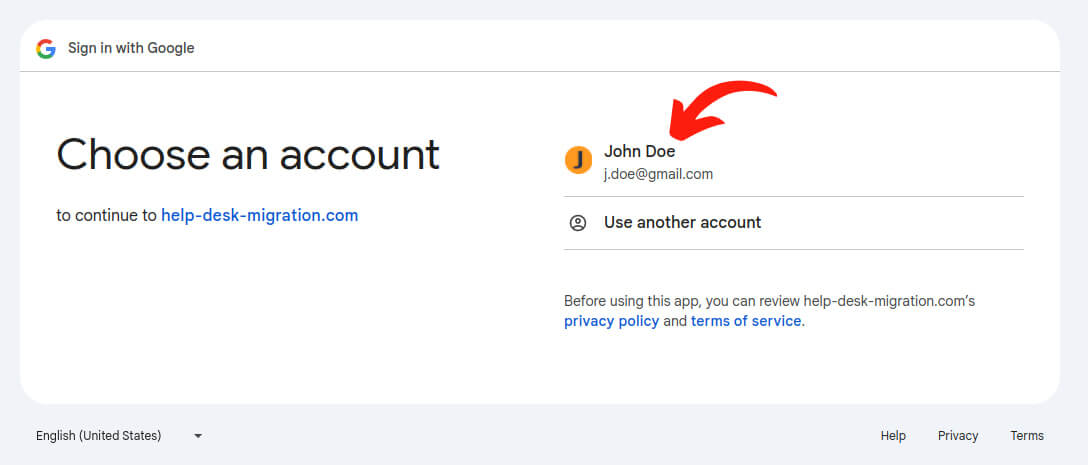Click the Help footer link
This screenshot has height=465, width=1088.
[x=893, y=436]
